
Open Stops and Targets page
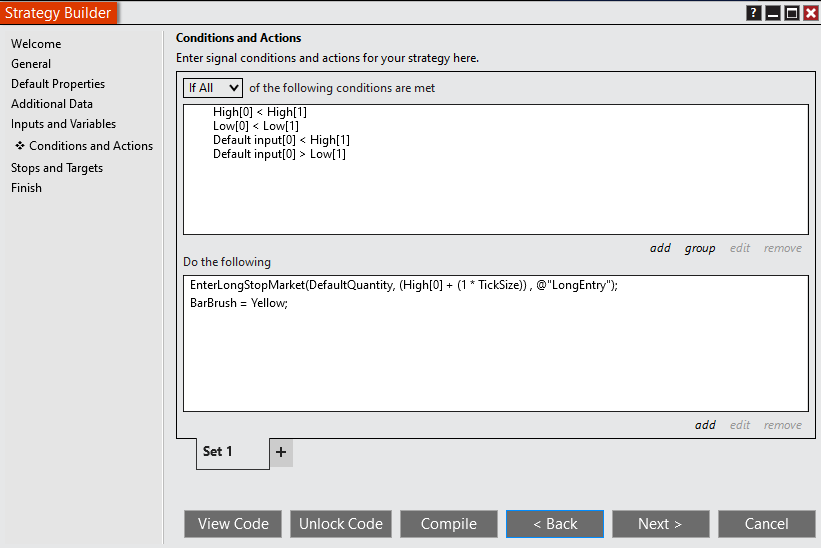pyautogui.click(x=57, y=168)
